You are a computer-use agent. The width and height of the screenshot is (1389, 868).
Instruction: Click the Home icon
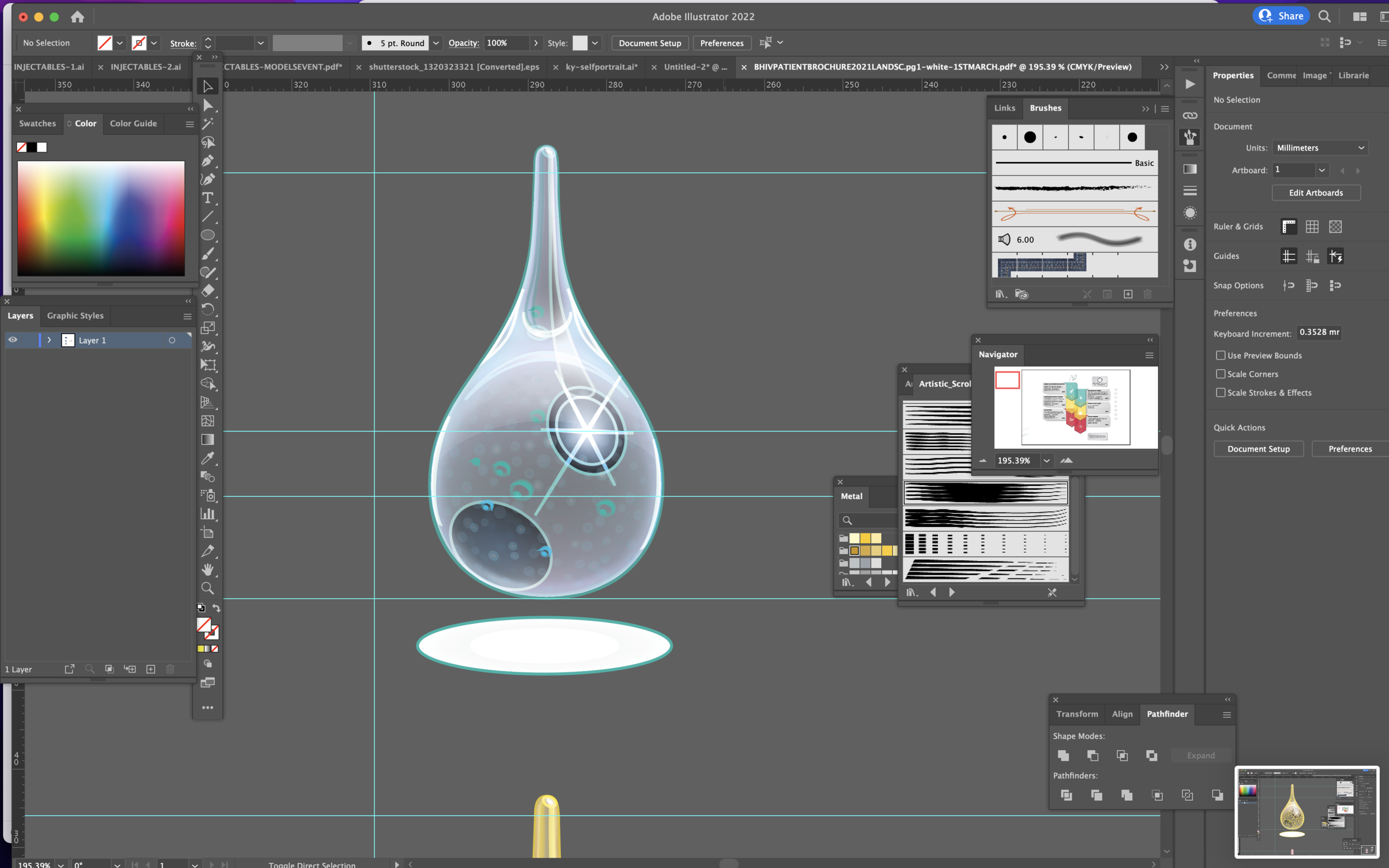pyautogui.click(x=78, y=17)
